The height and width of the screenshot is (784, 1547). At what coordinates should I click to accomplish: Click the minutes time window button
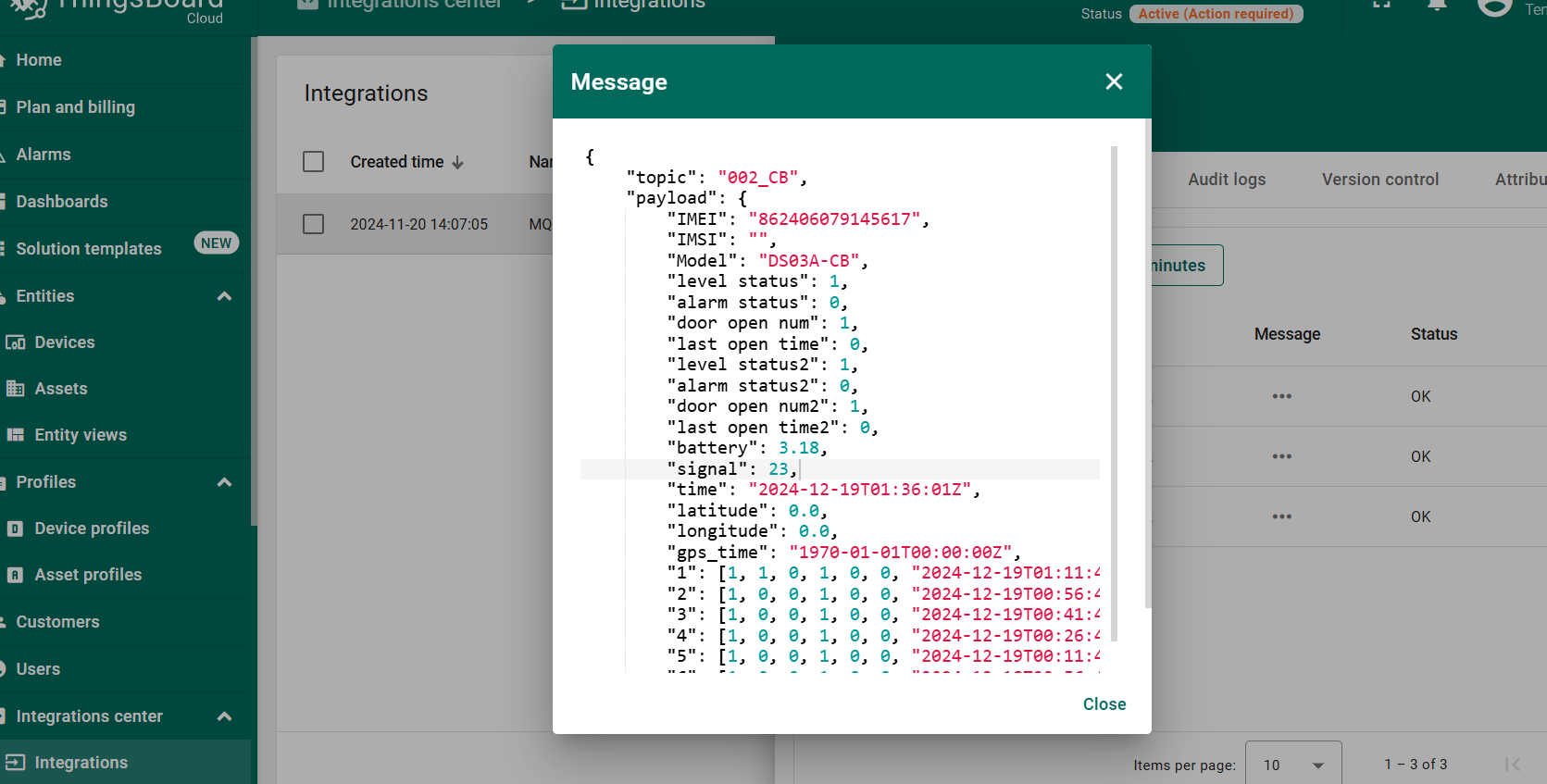click(1185, 266)
